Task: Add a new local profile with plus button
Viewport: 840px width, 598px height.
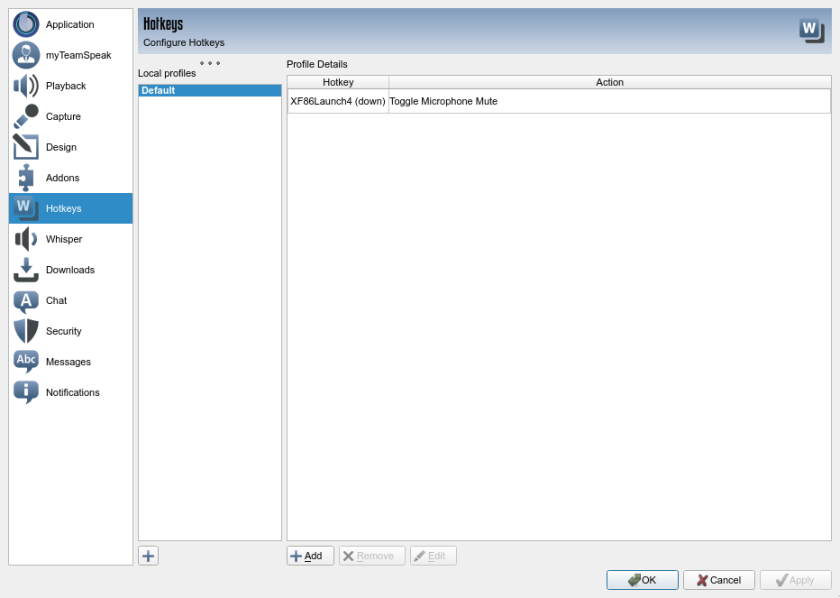Action: [x=148, y=556]
